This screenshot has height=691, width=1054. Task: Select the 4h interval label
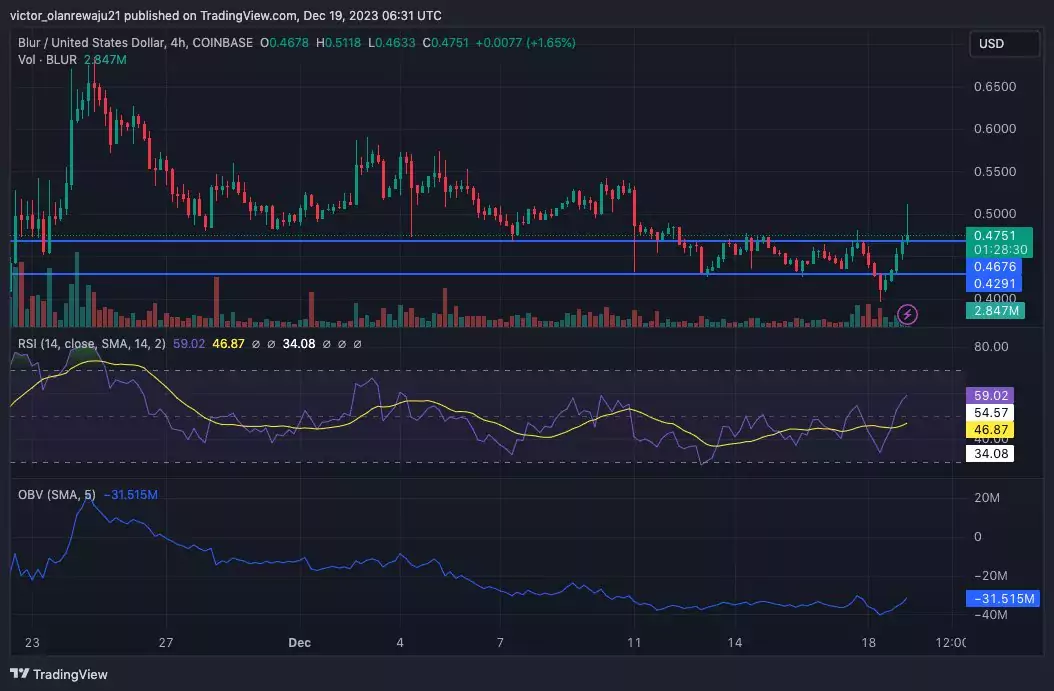178,42
